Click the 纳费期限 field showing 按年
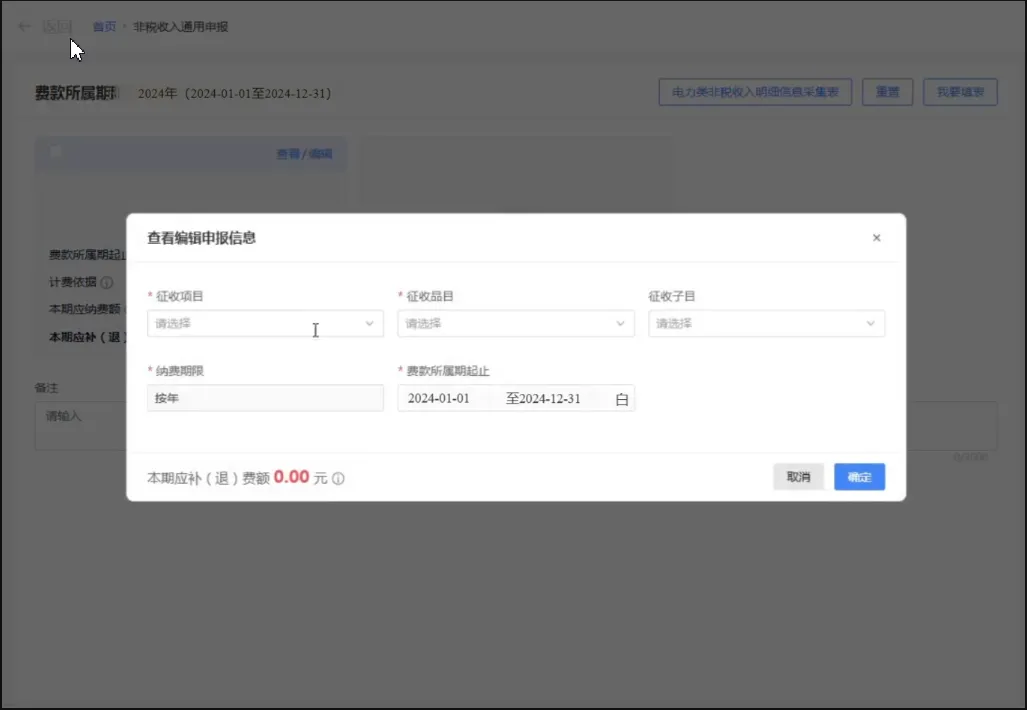 click(x=265, y=398)
